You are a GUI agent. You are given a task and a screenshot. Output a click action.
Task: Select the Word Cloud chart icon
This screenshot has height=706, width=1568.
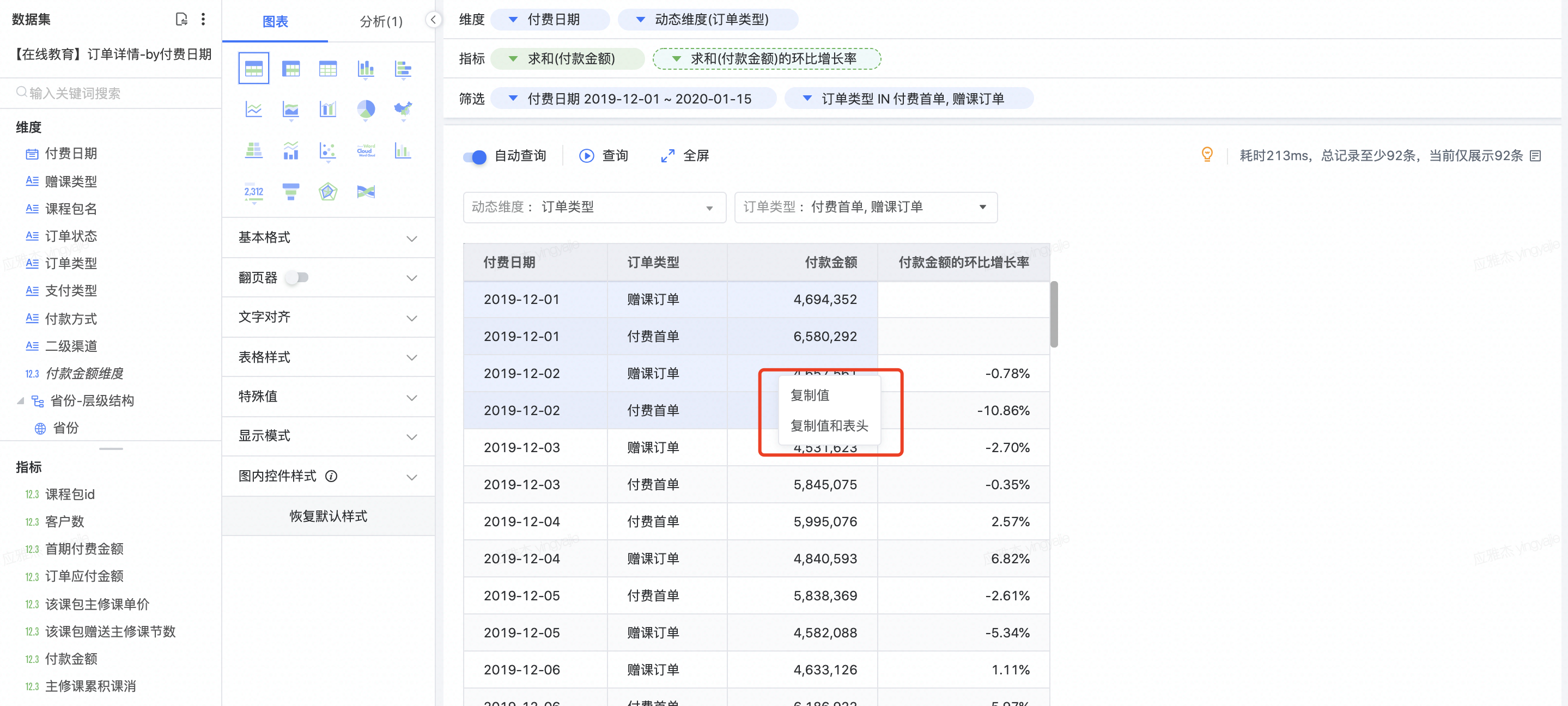click(365, 150)
